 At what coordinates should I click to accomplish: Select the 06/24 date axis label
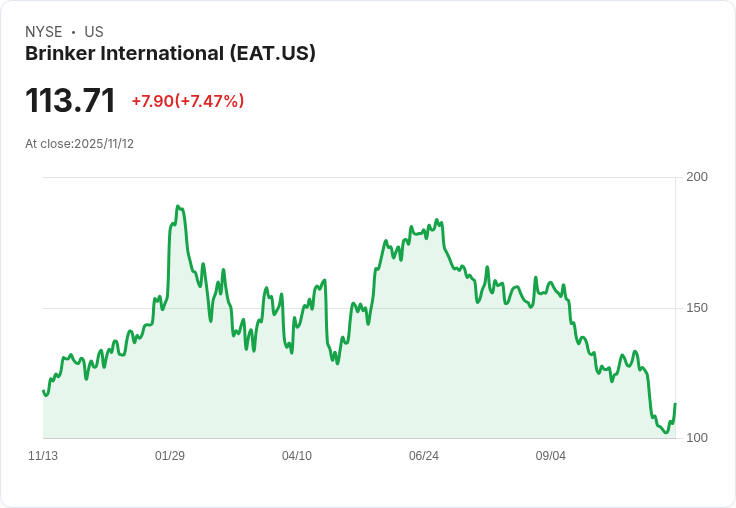[x=424, y=456]
